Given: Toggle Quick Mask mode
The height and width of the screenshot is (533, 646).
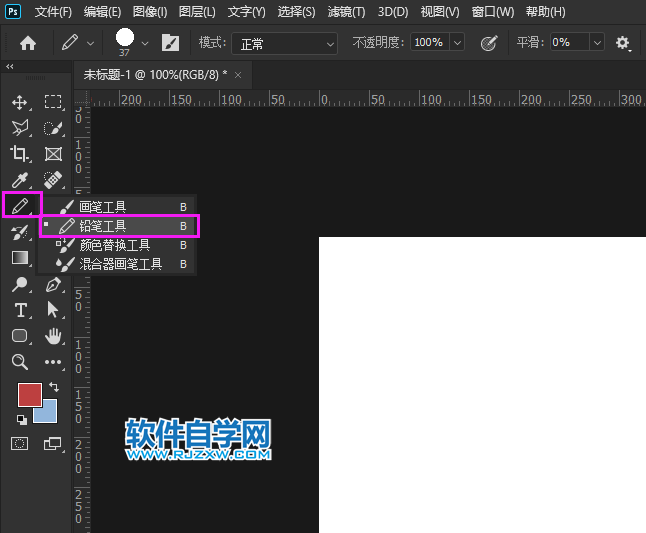Looking at the screenshot, I should [19, 442].
